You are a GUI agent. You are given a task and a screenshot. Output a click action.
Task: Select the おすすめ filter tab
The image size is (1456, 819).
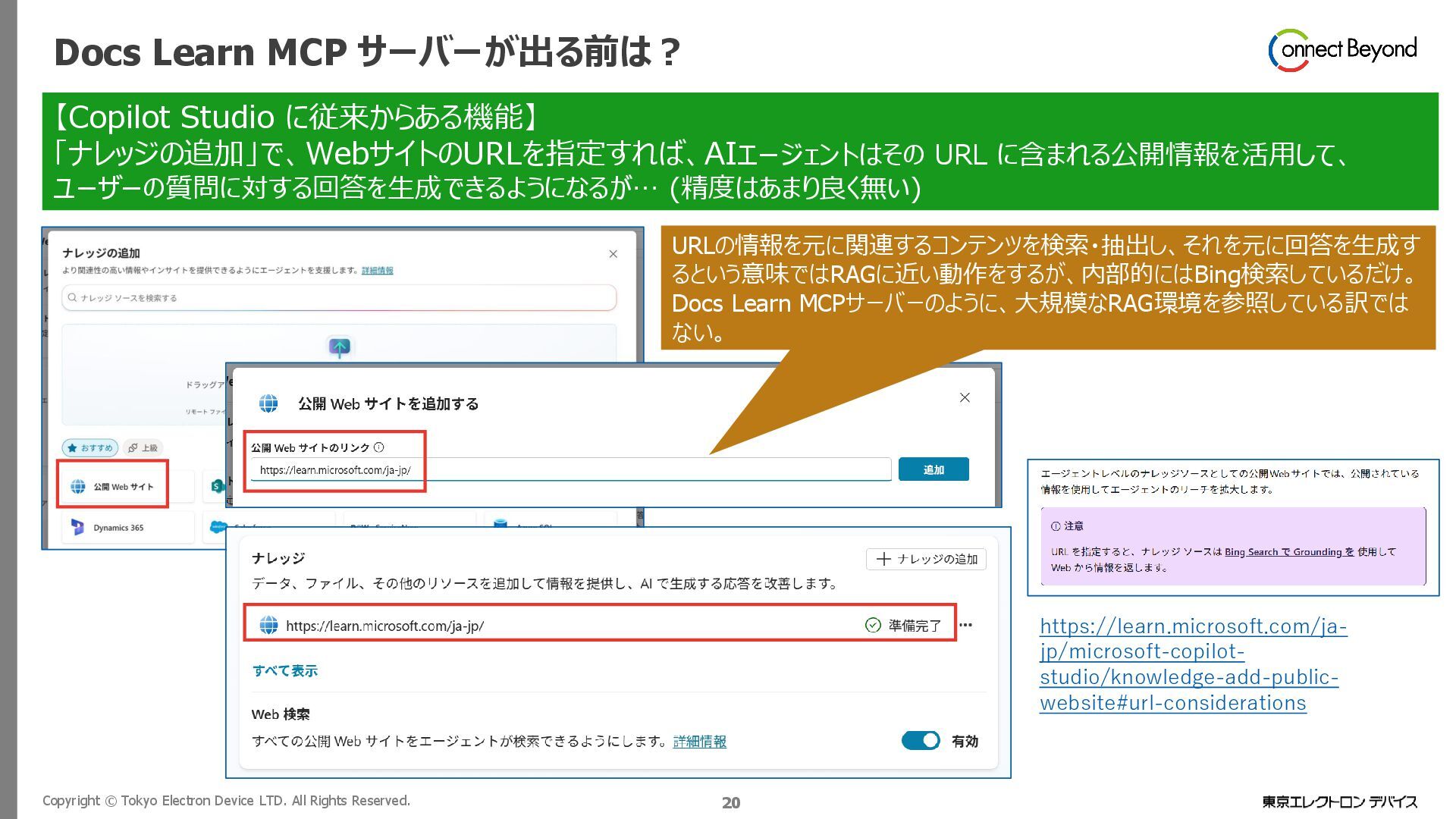click(x=90, y=447)
